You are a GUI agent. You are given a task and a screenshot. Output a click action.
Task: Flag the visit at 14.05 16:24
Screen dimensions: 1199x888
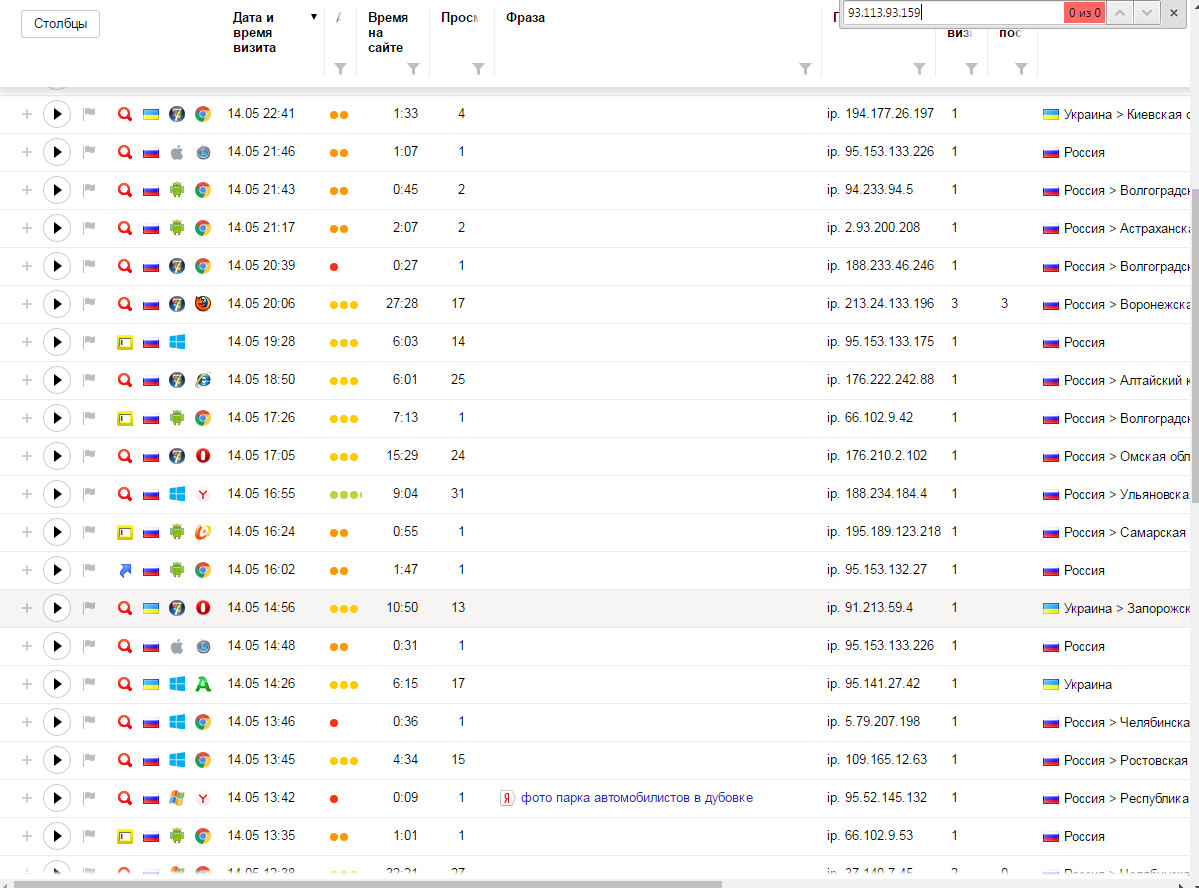click(89, 532)
